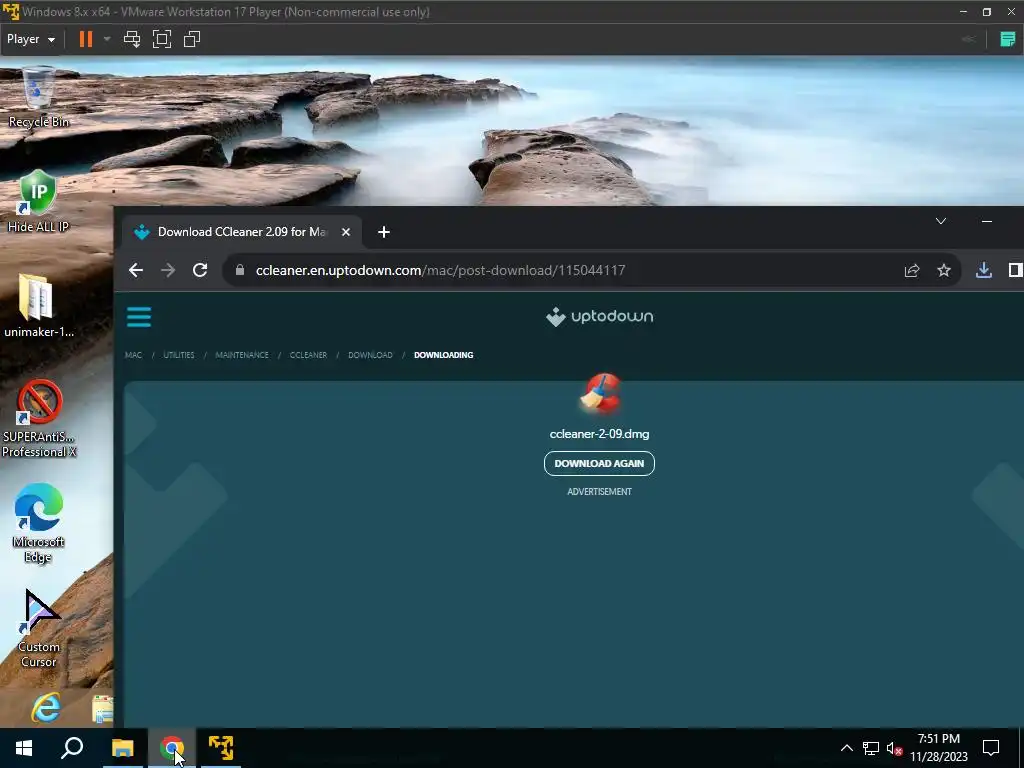Bookmark this page with the star
This screenshot has height=768, width=1024.
[944, 270]
